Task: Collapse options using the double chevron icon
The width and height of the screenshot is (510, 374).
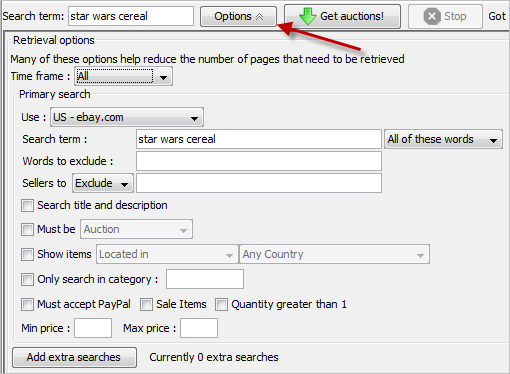Action: click(x=259, y=16)
